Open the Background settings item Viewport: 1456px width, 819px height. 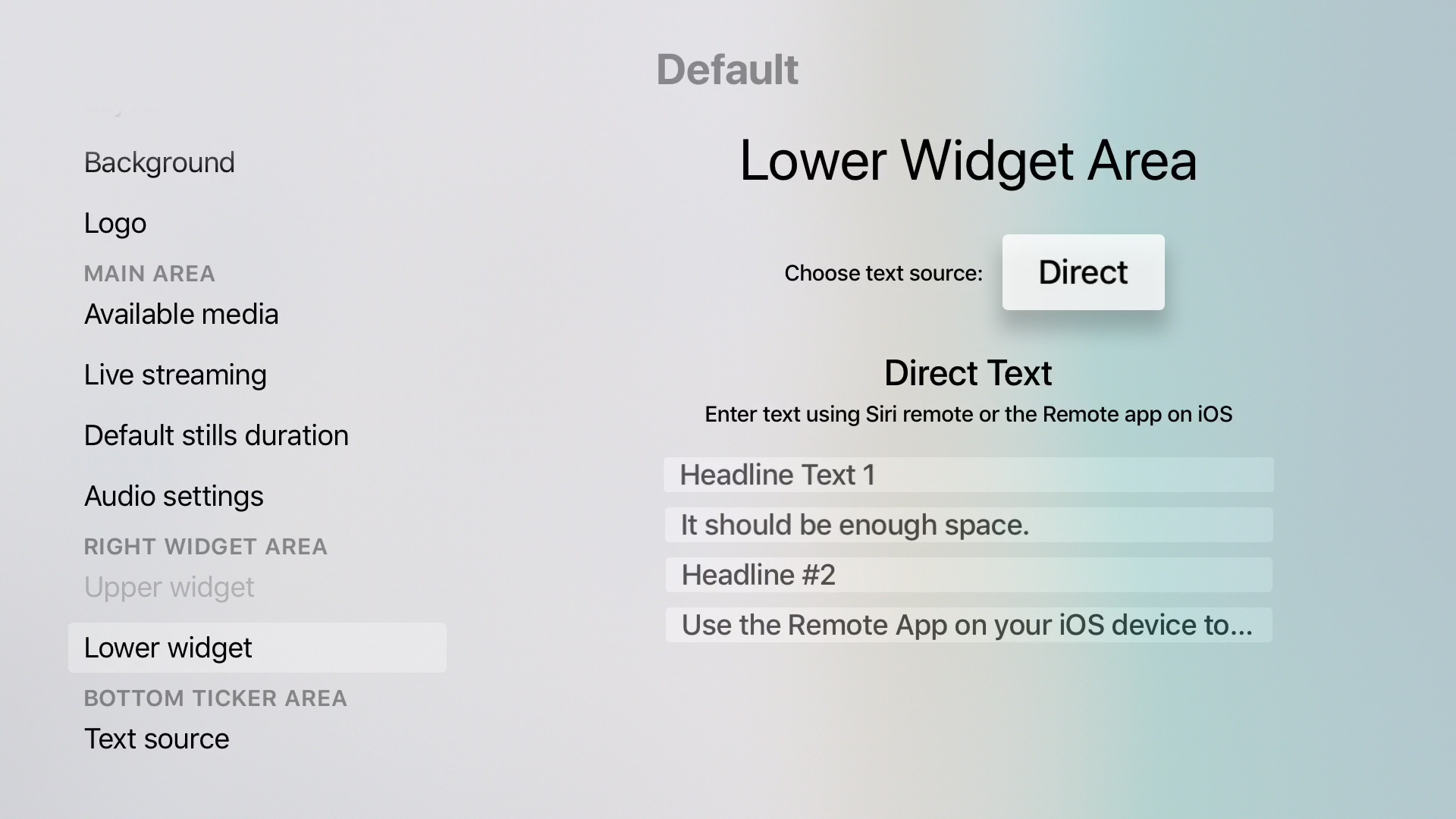pos(159,162)
